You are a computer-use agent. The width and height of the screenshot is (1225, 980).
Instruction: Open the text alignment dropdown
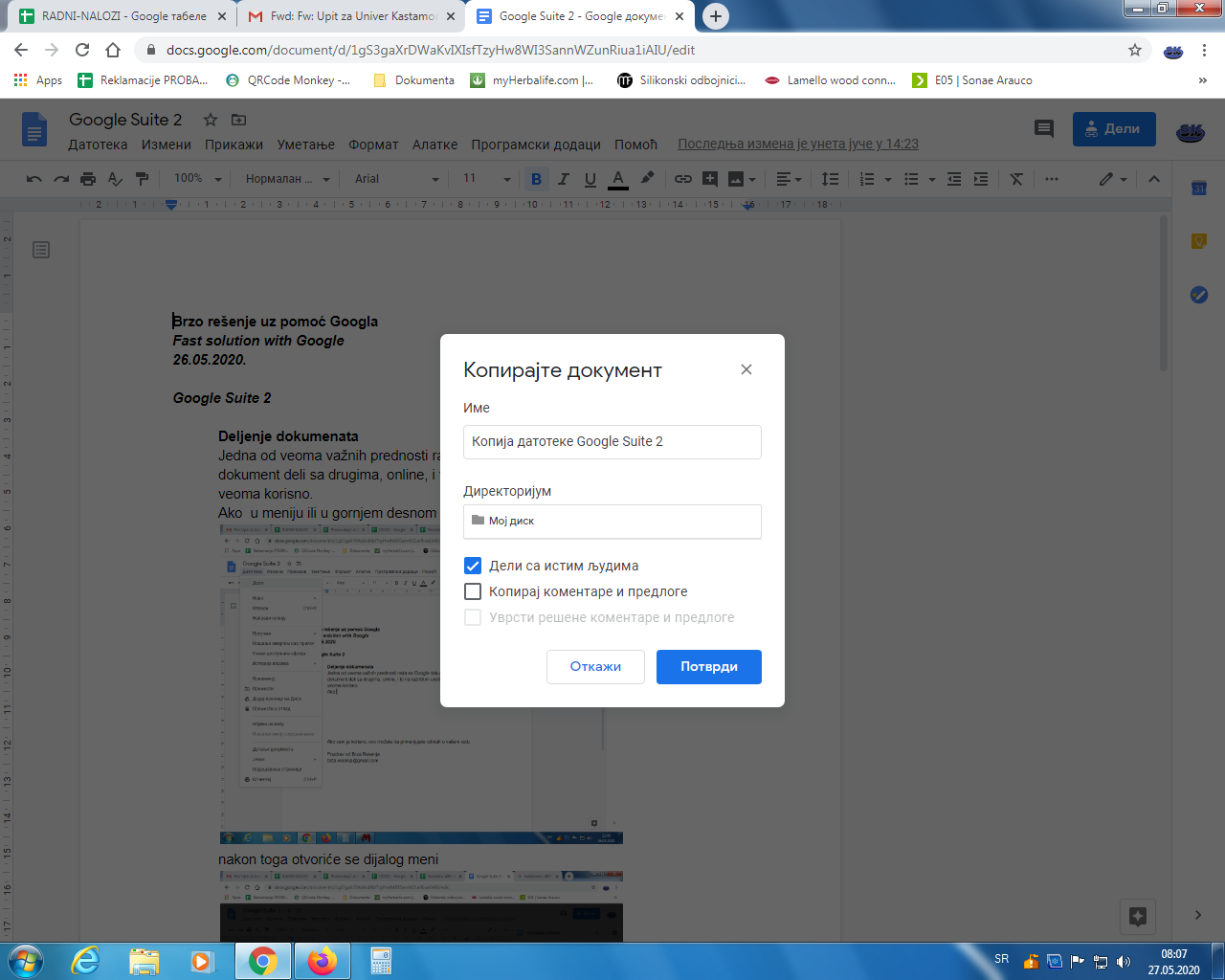[789, 179]
